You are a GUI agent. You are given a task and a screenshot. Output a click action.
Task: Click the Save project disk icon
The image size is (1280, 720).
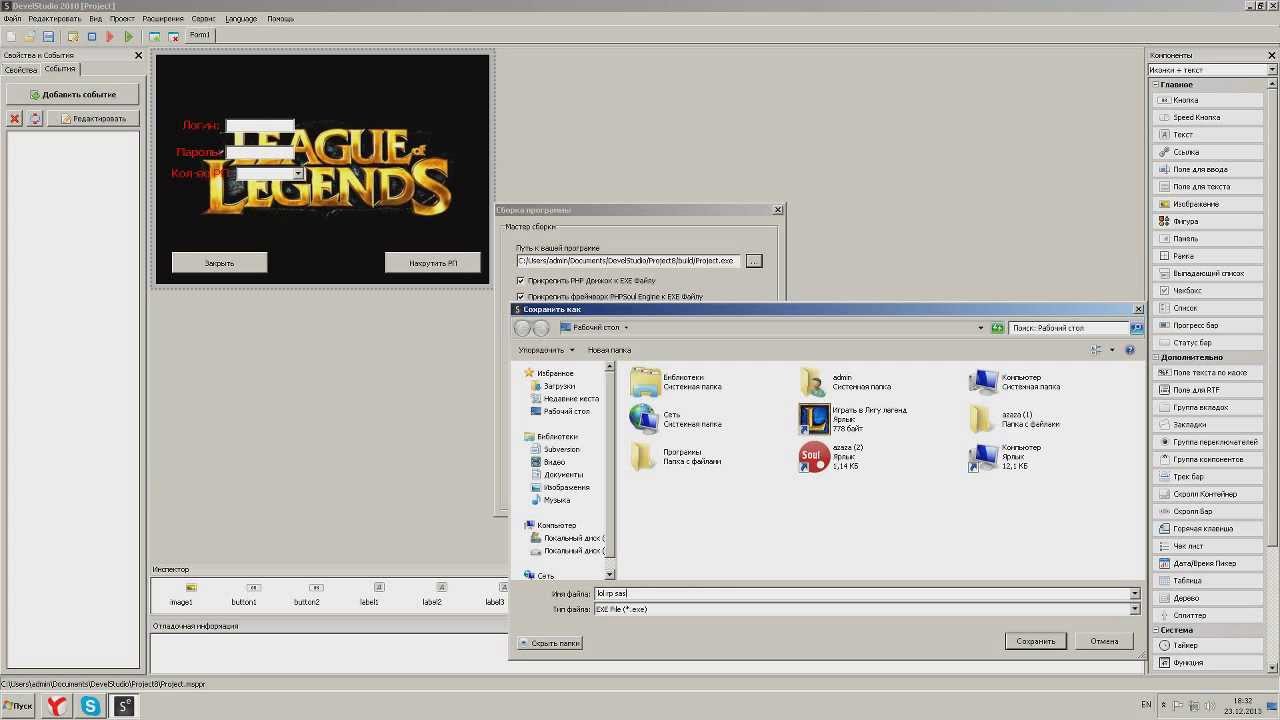click(48, 36)
